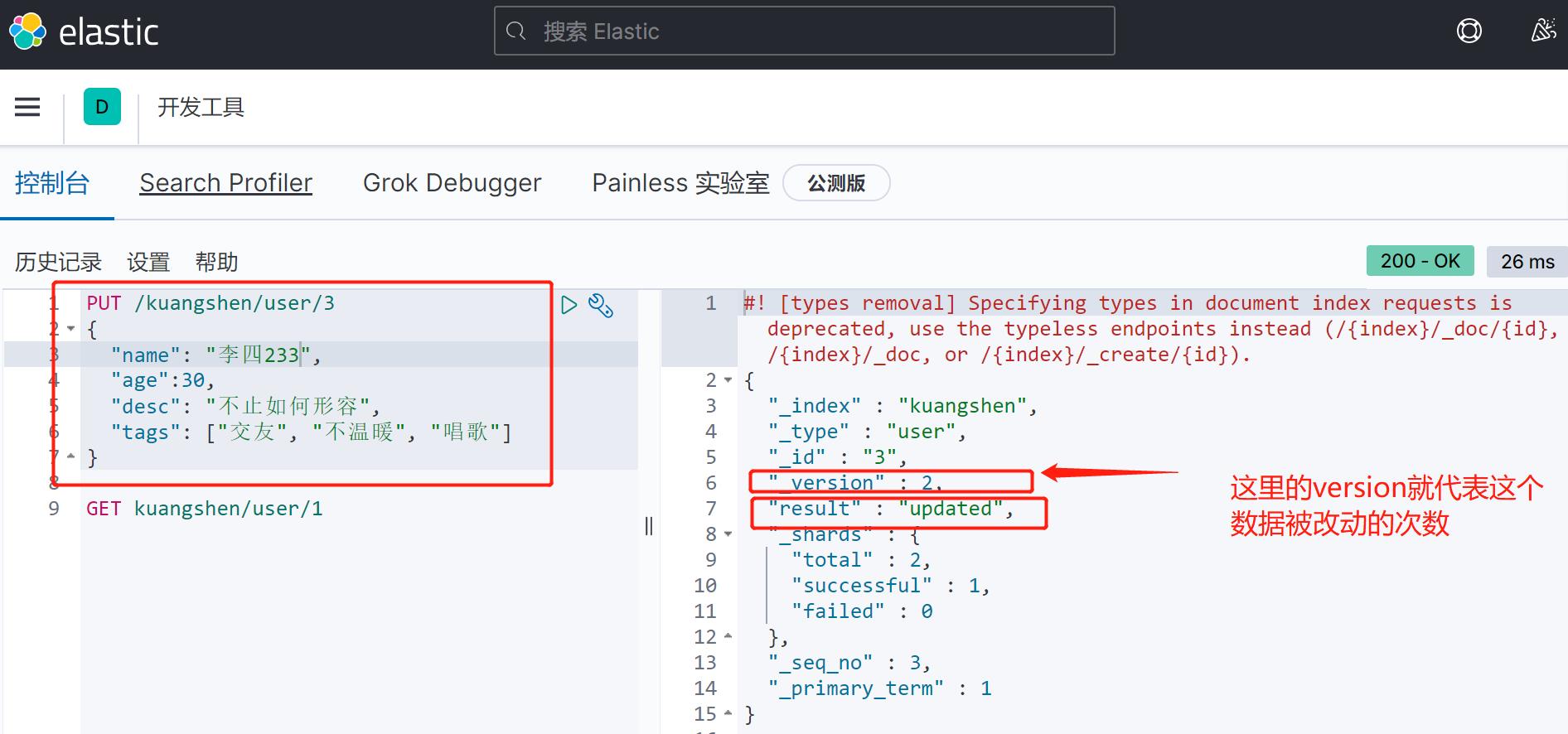Open 设置 settings
Image resolution: width=1568 pixels, height=734 pixels.
point(148,262)
